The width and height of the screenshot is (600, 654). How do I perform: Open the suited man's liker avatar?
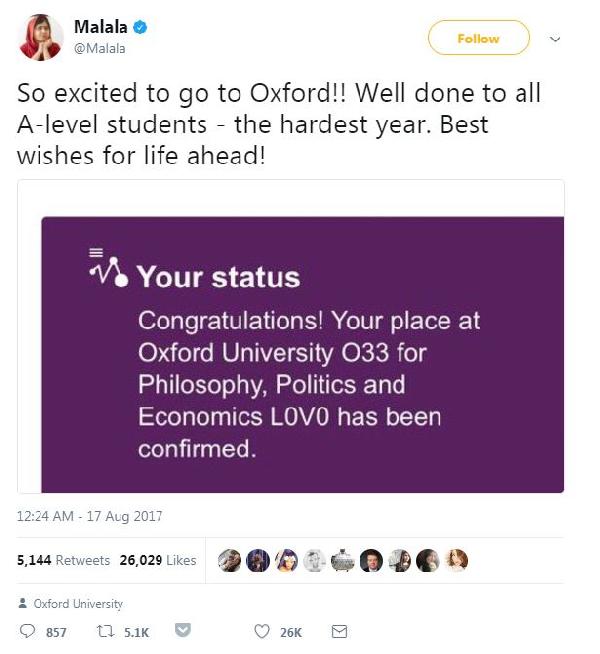pos(371,560)
